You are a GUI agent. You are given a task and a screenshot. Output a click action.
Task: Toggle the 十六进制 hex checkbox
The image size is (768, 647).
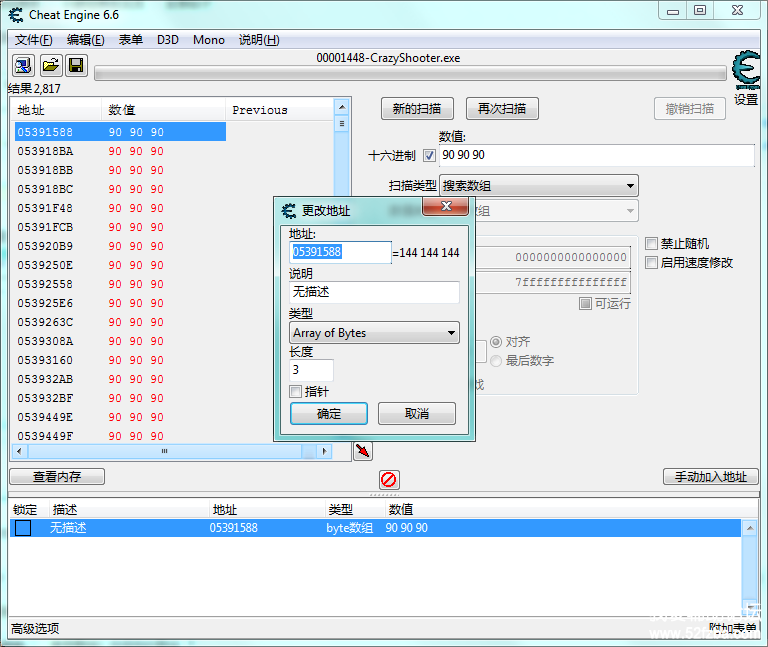pyautogui.click(x=429, y=156)
